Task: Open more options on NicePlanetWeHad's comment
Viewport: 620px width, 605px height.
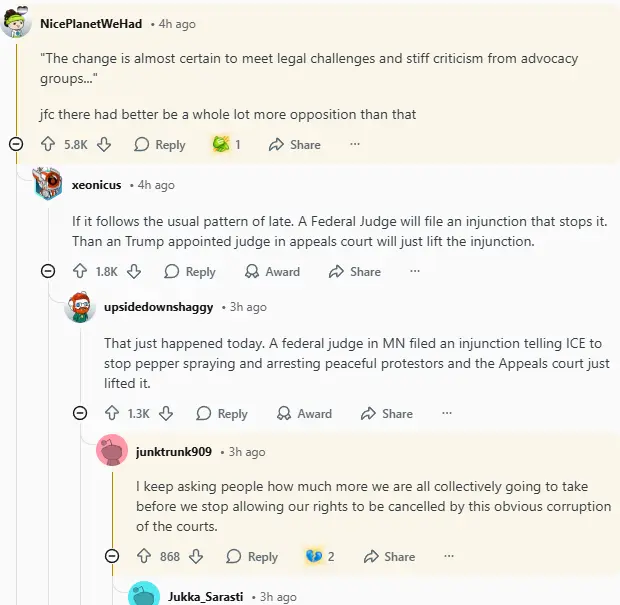Action: click(x=355, y=144)
